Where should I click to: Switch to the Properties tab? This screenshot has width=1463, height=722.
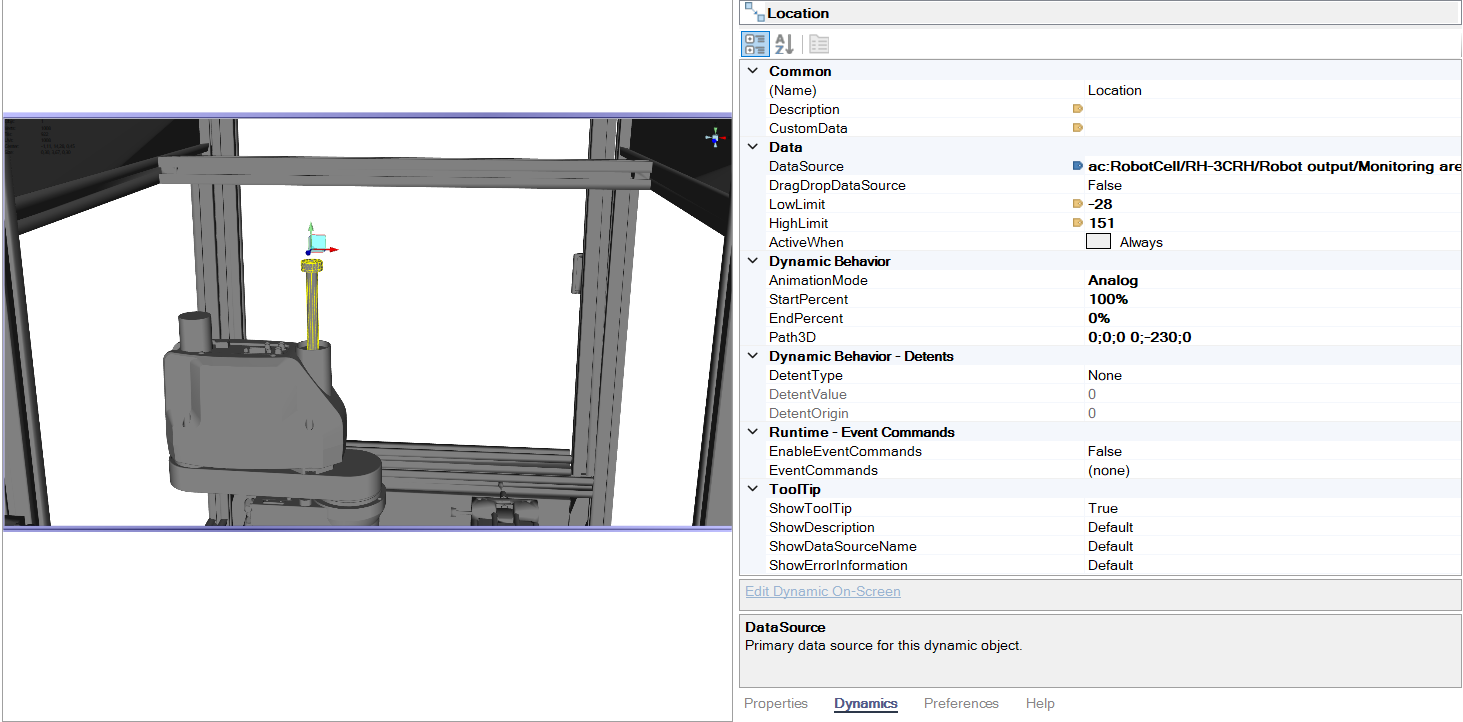coord(776,703)
